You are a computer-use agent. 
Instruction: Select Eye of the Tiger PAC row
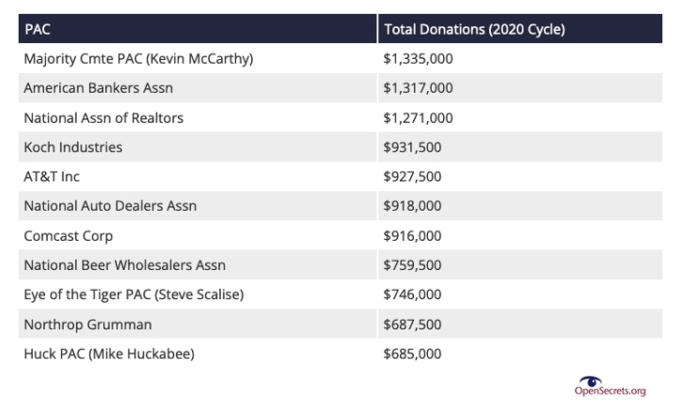tap(340, 295)
